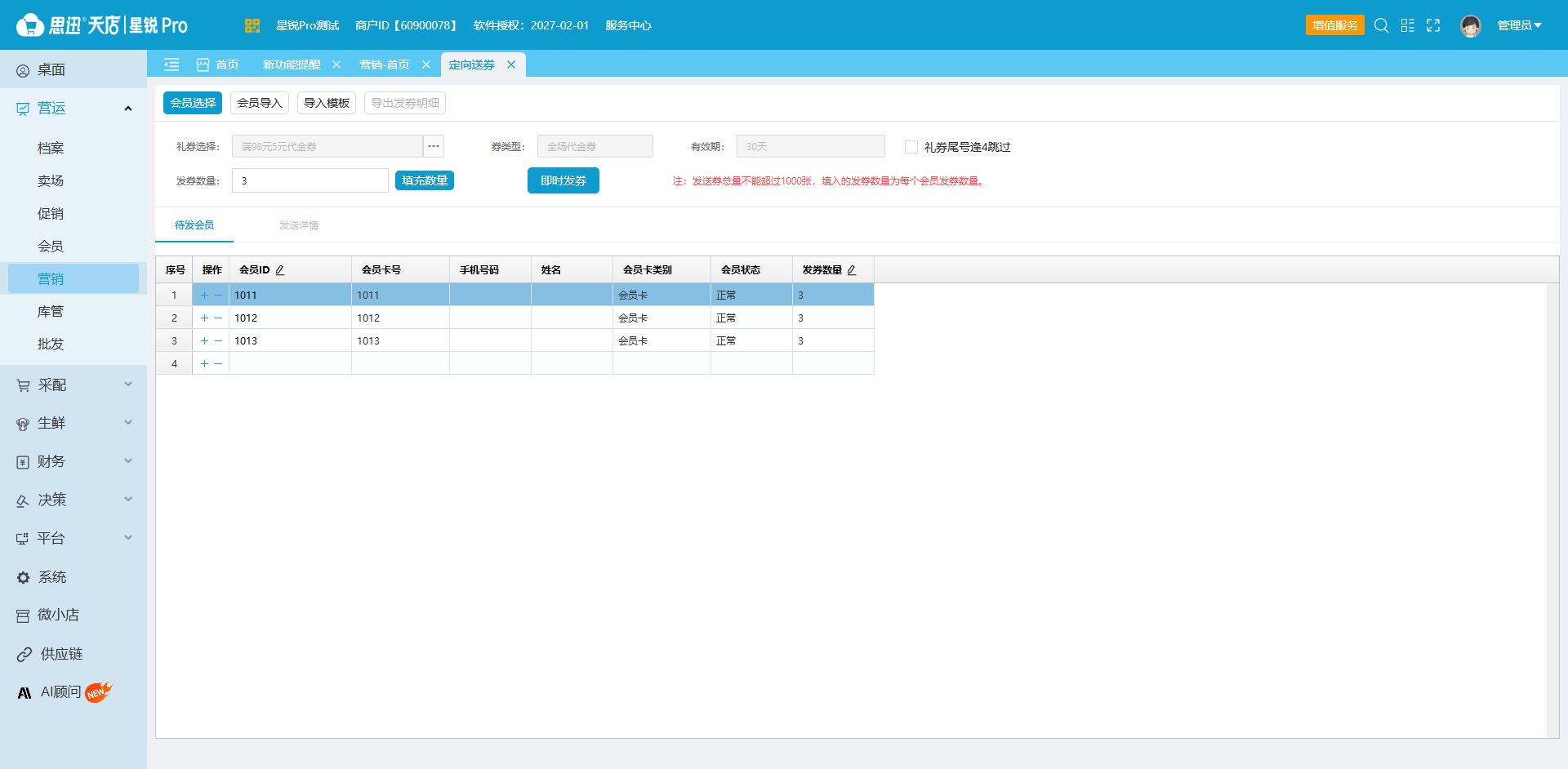Screen dimensions: 1568x769
Task: Open the yellow app grid icon
Action: tap(252, 25)
